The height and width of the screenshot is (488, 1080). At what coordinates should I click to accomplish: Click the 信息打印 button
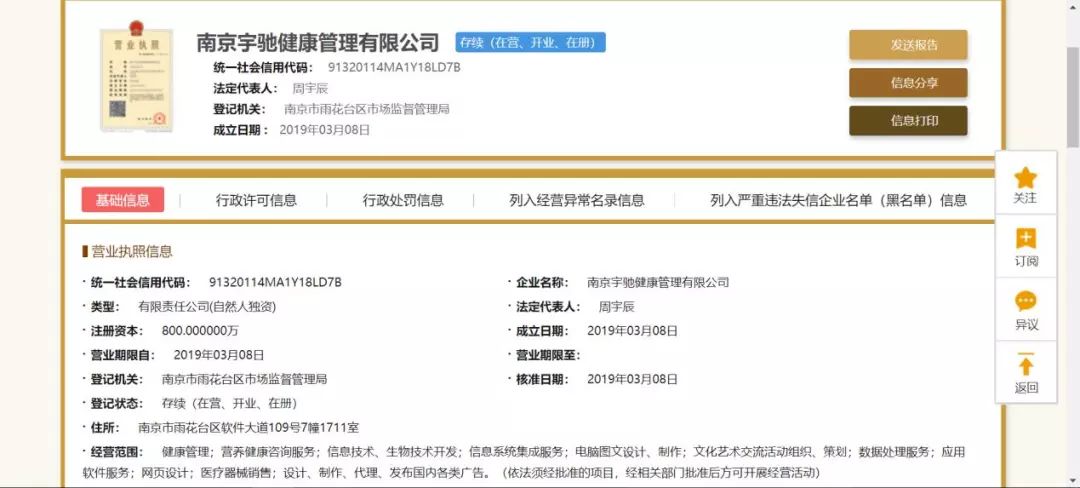(908, 120)
